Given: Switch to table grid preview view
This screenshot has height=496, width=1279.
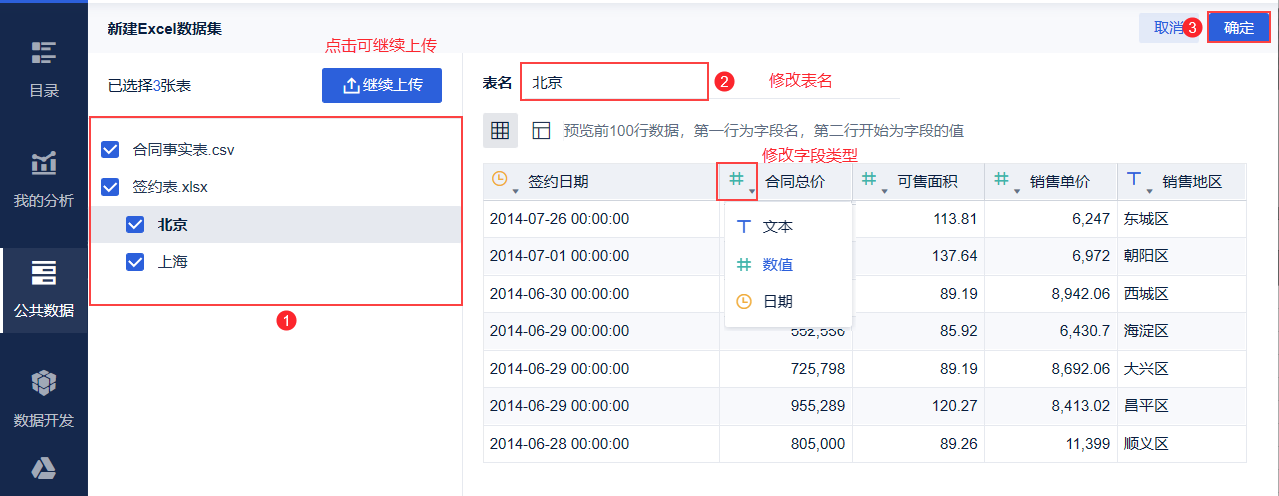Looking at the screenshot, I should tap(501, 130).
